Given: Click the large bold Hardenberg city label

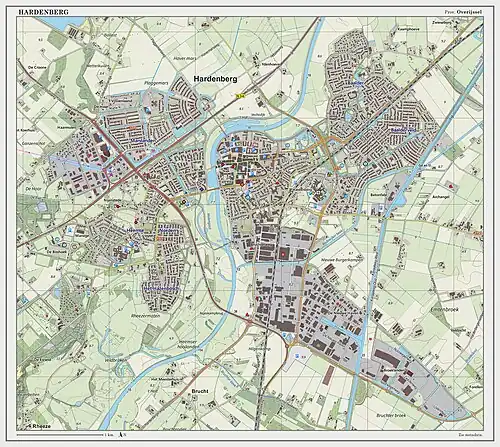Looking at the screenshot, I should [x=216, y=79].
